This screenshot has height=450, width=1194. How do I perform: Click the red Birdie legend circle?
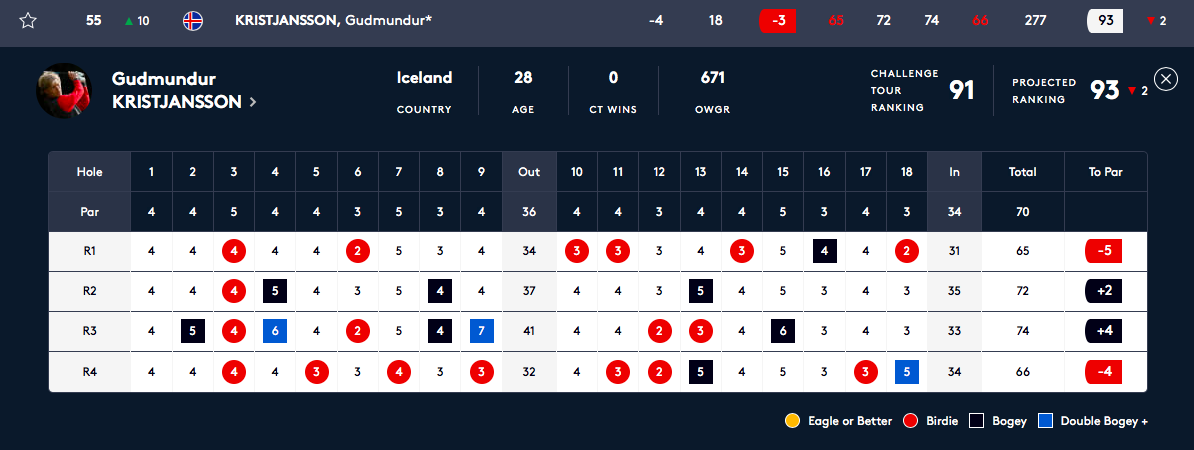click(x=908, y=420)
